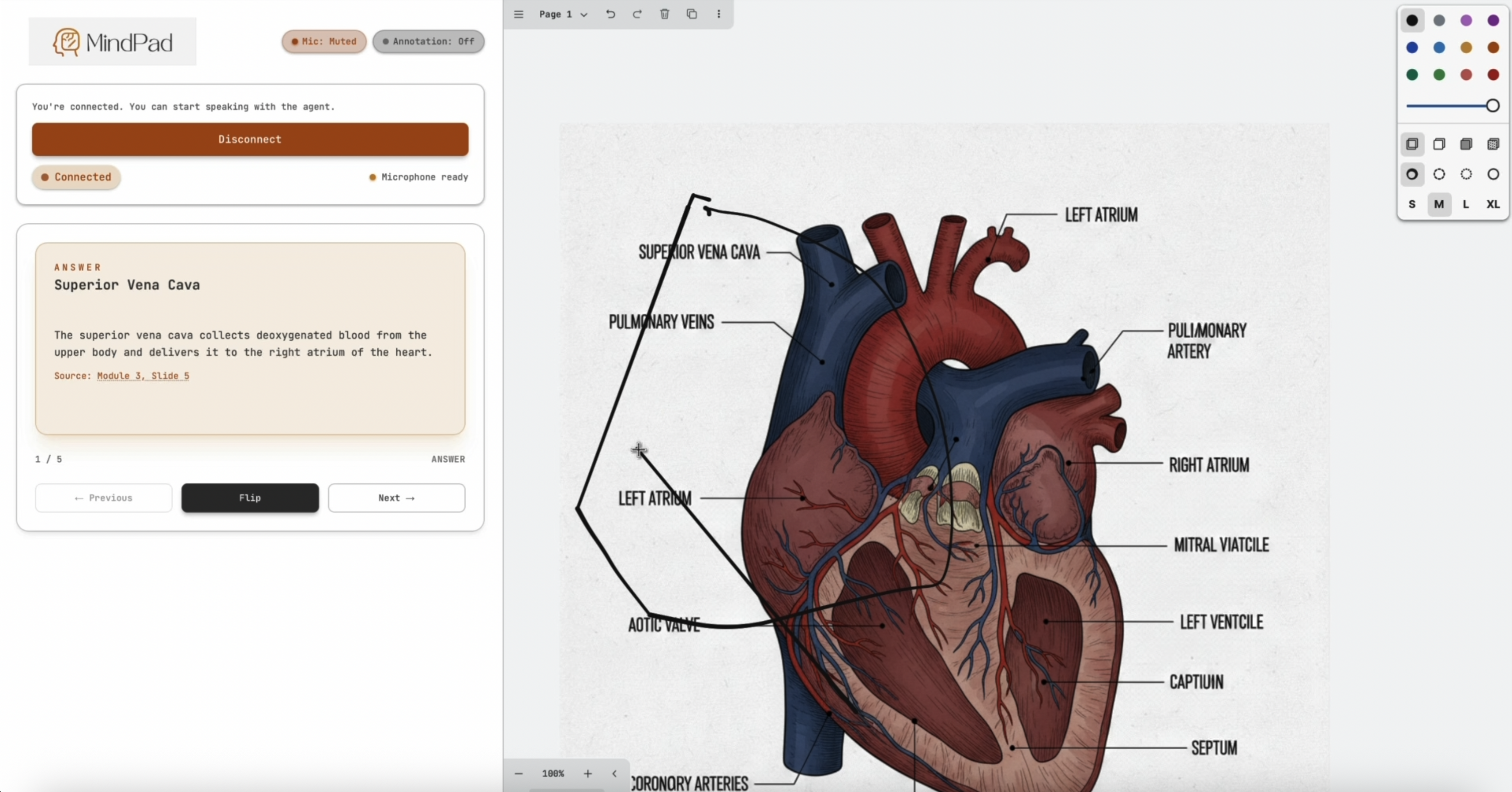This screenshot has height=792, width=1512.
Task: Click the zoom in plus icon
Action: coord(587,774)
